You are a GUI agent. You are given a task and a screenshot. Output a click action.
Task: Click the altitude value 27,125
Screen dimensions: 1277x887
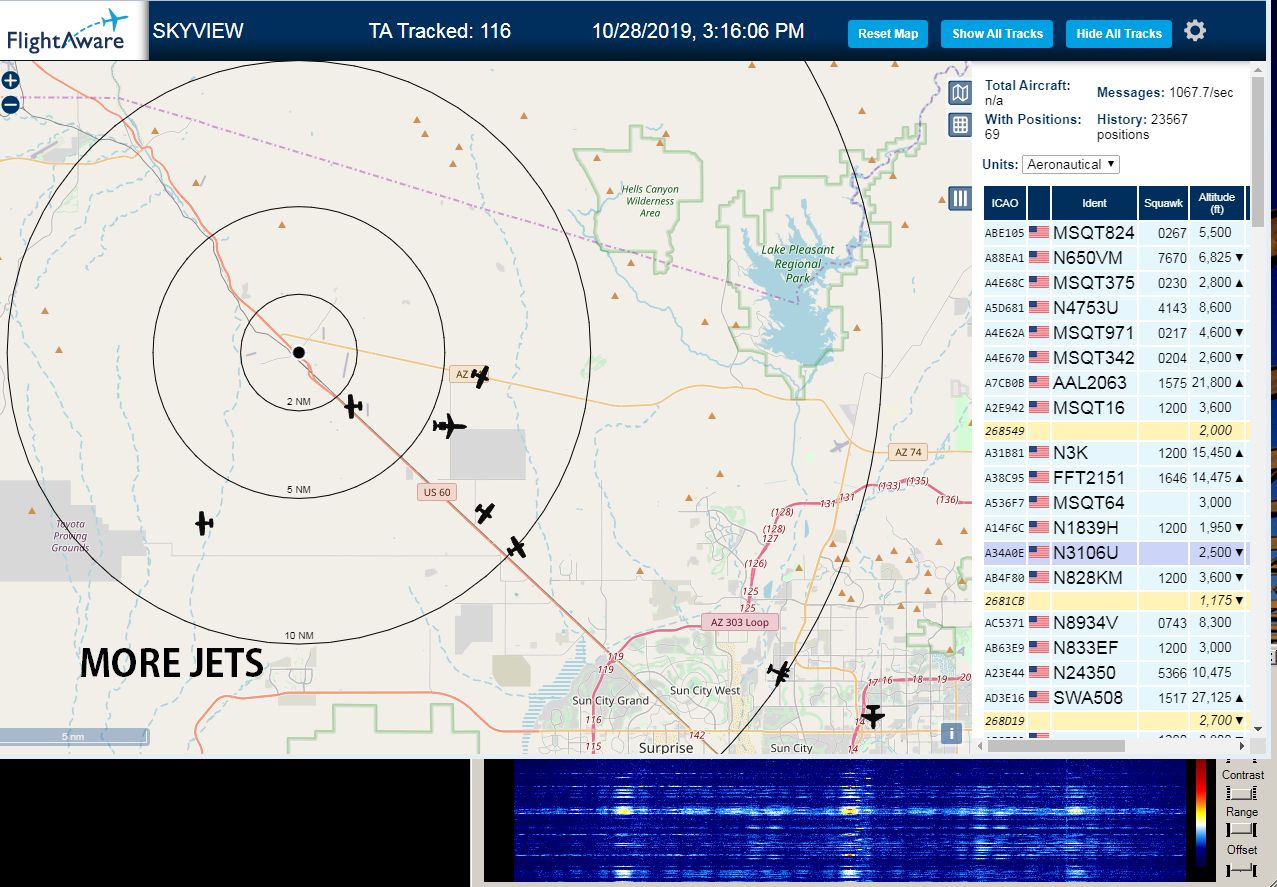1210,698
